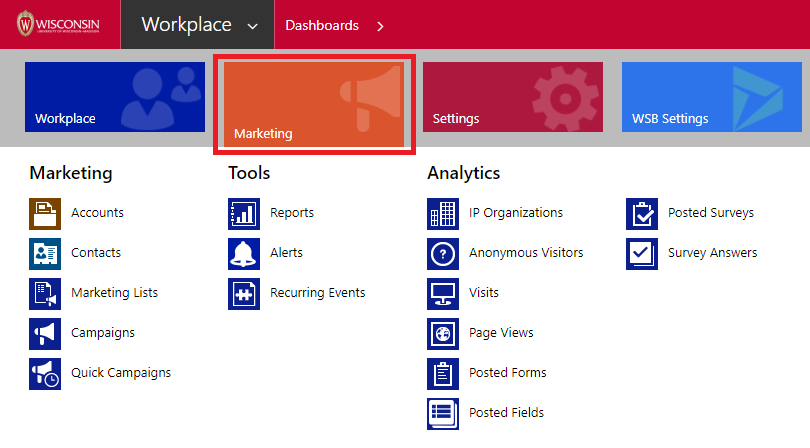This screenshot has width=810, height=448.
Task: Expand the Dashboards breadcrumb arrow
Action: [x=380, y=25]
